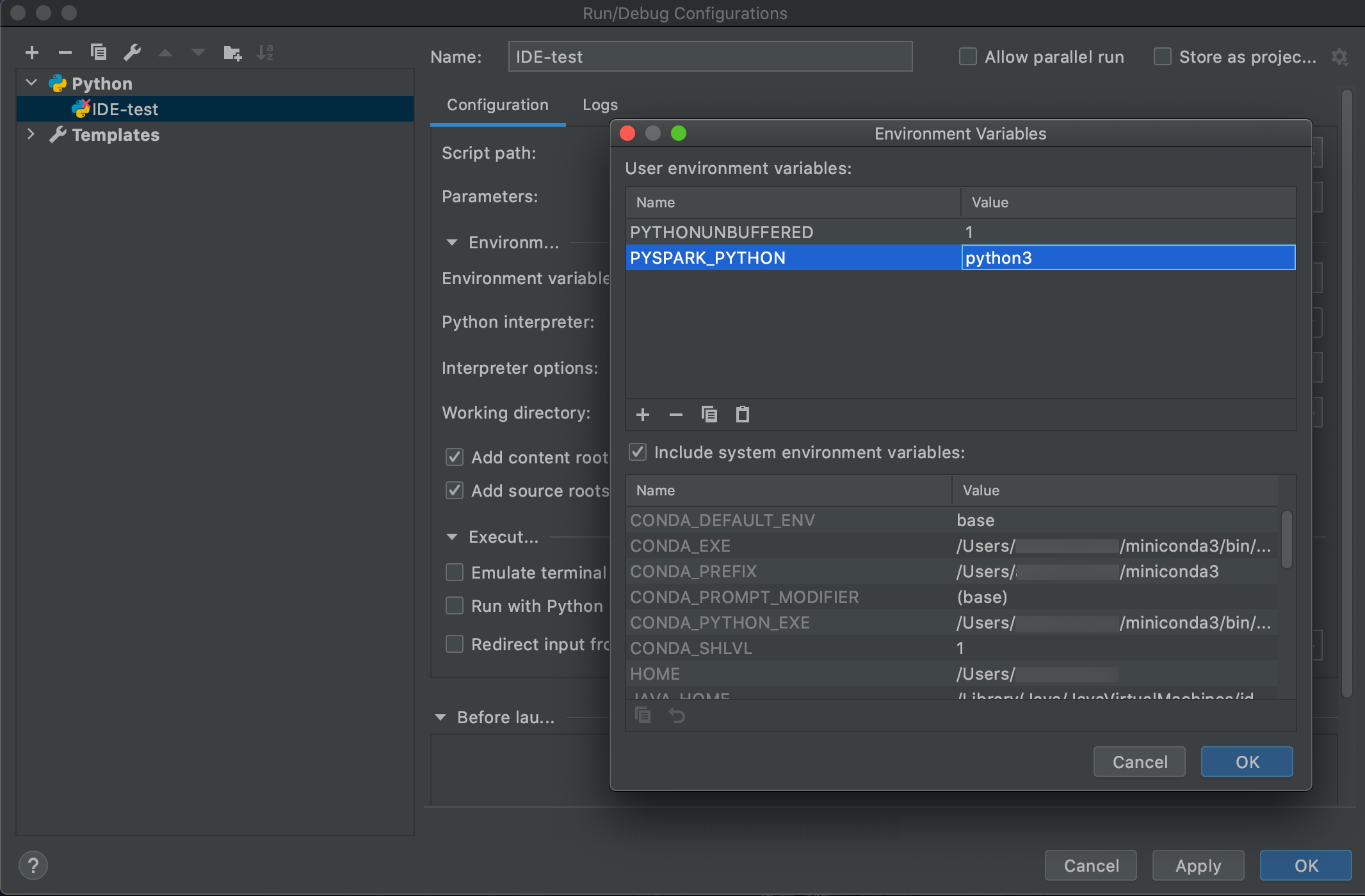Switch to the Configuration tab

pyautogui.click(x=498, y=103)
